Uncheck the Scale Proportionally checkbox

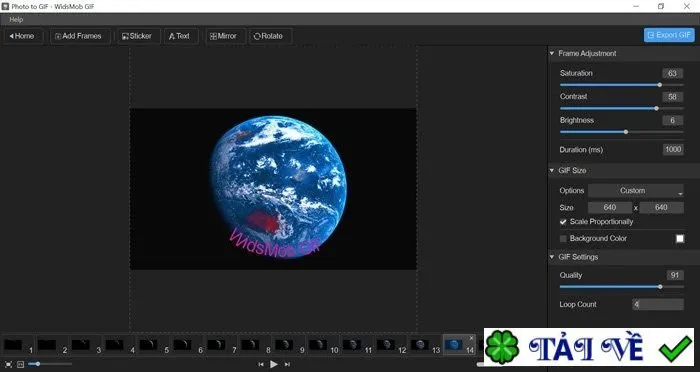[563, 222]
